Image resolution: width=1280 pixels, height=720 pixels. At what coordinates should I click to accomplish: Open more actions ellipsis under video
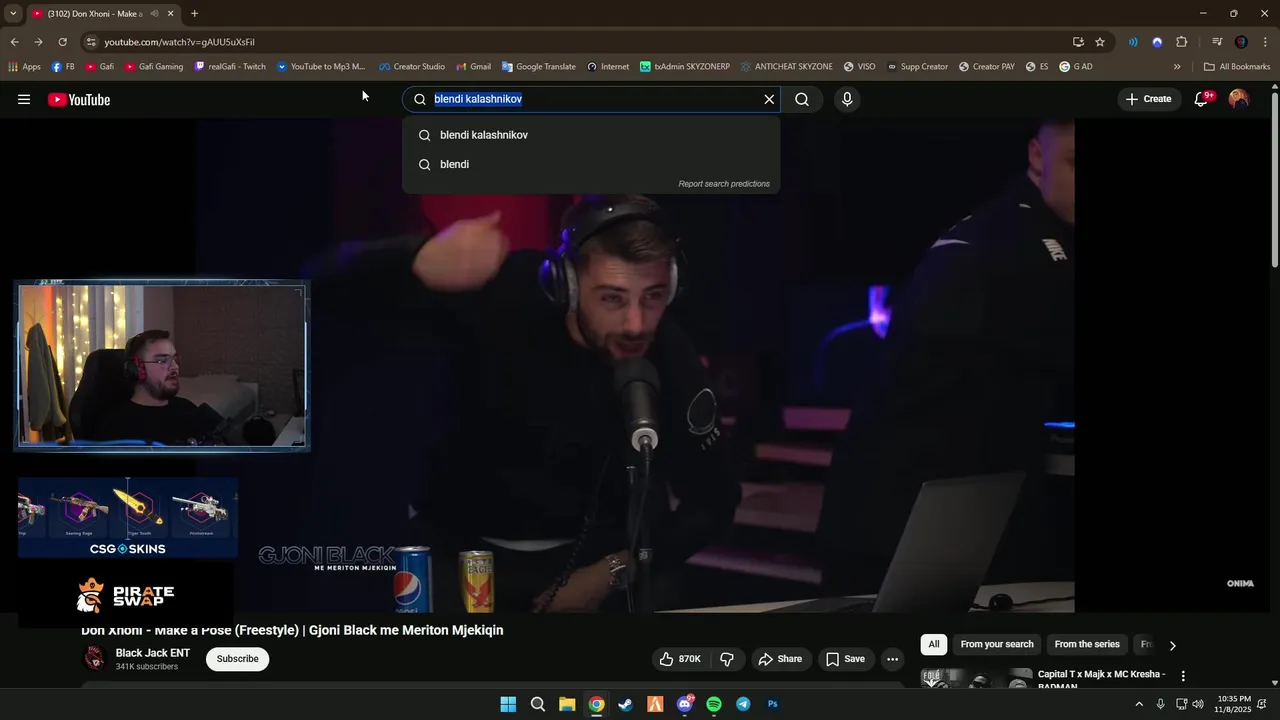click(x=892, y=659)
